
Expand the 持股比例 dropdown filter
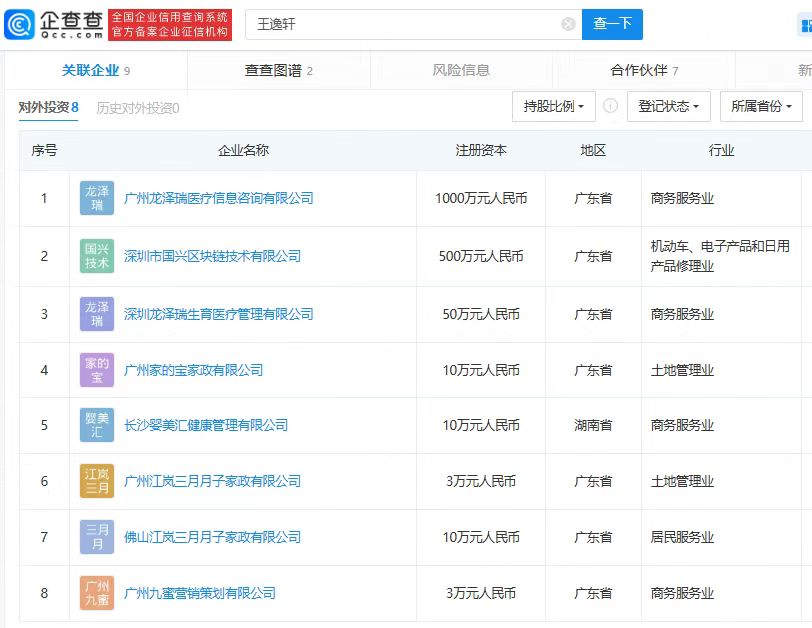coord(554,106)
